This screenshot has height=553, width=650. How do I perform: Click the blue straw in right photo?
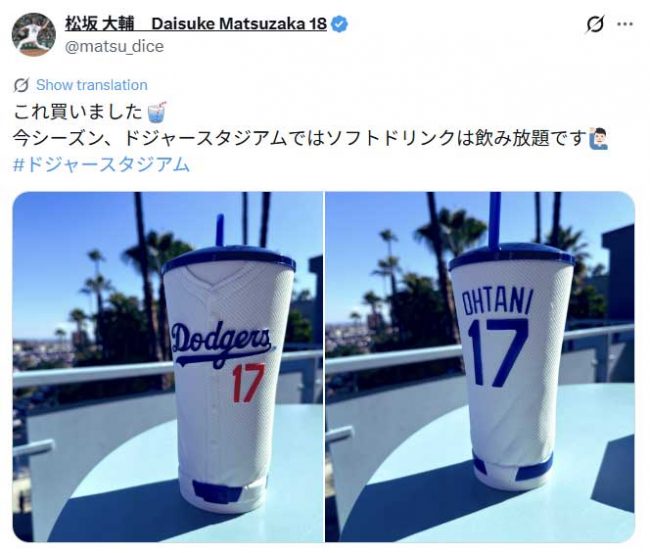click(x=495, y=221)
